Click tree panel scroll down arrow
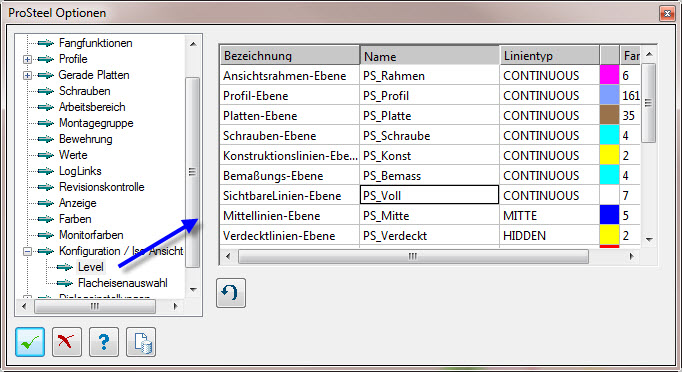682x372 pixels. [x=193, y=289]
